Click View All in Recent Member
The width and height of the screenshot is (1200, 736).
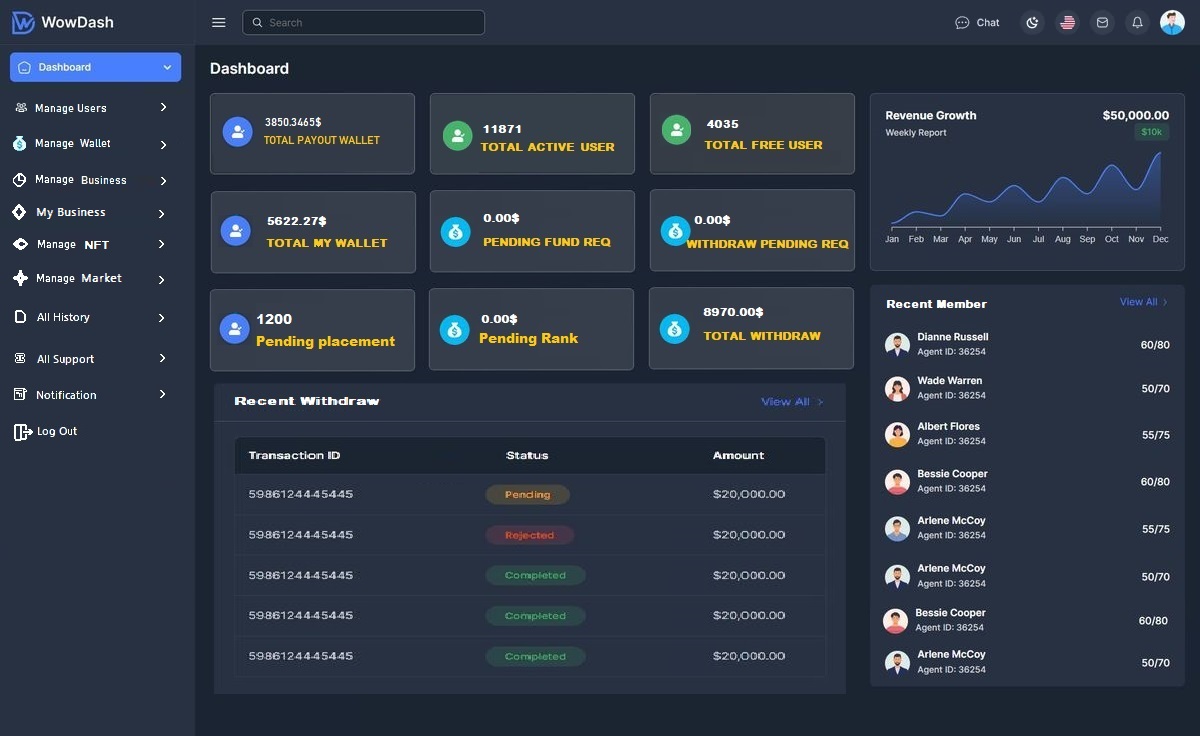[x=1142, y=302]
